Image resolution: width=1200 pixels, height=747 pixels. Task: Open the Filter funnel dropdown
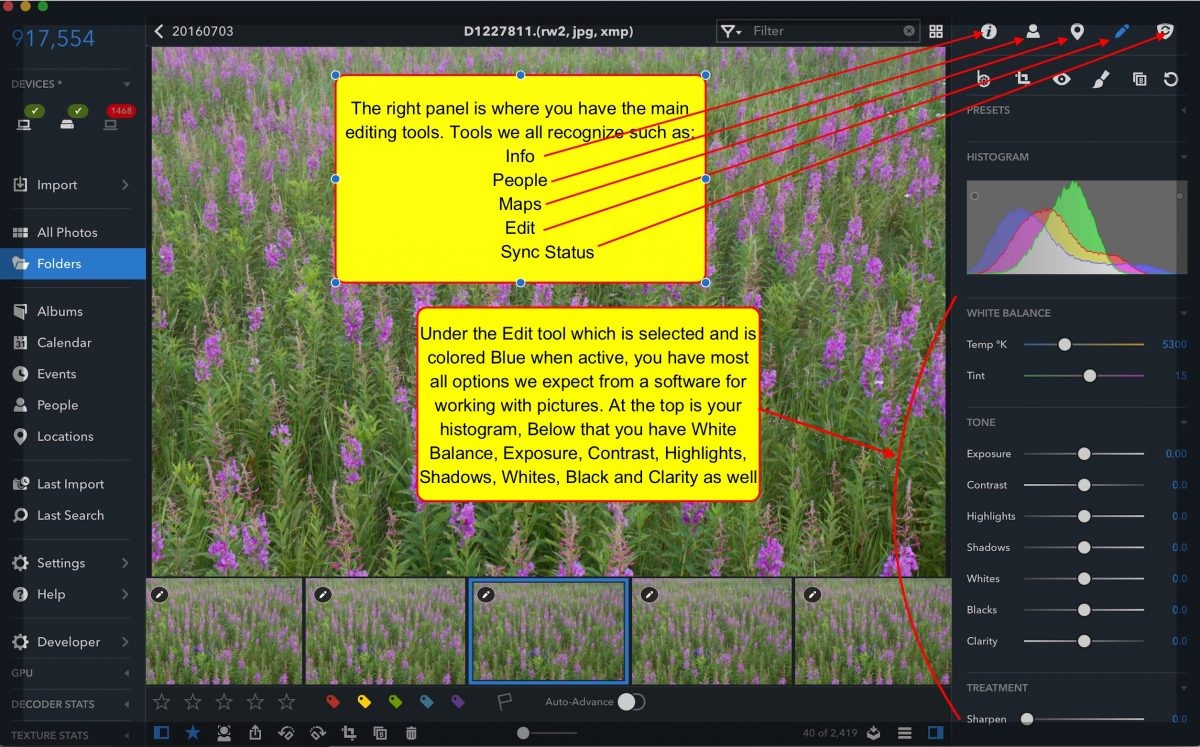[731, 31]
